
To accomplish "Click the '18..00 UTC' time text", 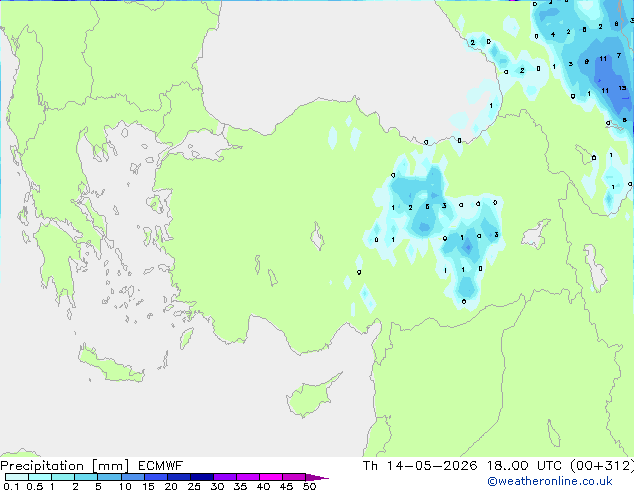I will tap(524, 466).
